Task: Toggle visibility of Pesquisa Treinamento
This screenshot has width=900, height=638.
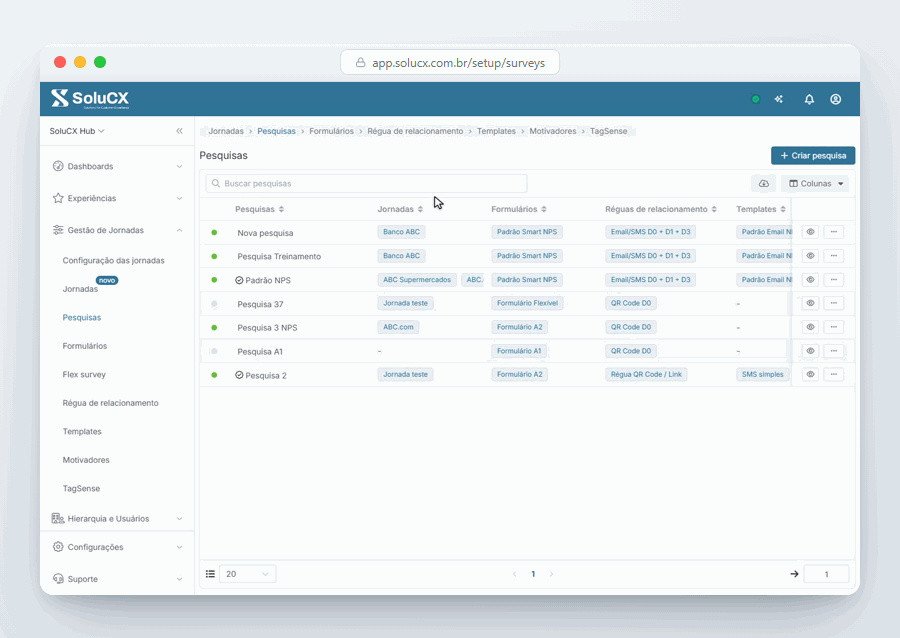Action: pos(810,256)
